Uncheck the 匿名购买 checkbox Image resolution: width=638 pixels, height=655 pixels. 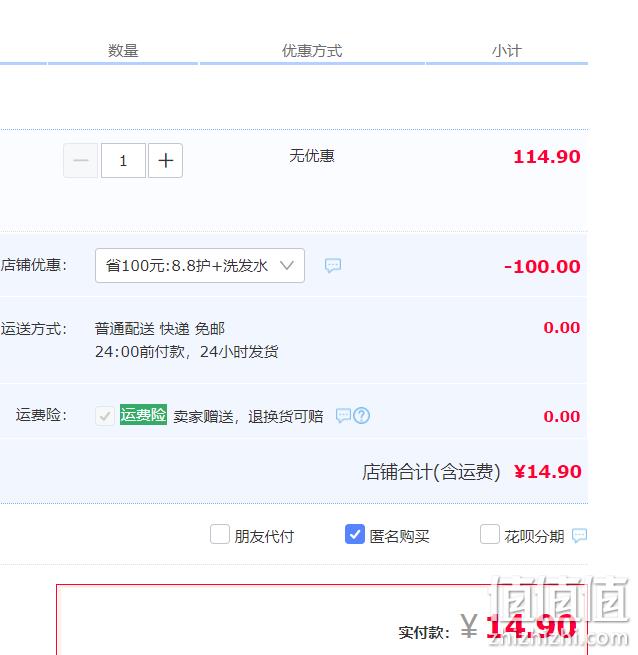[x=355, y=534]
